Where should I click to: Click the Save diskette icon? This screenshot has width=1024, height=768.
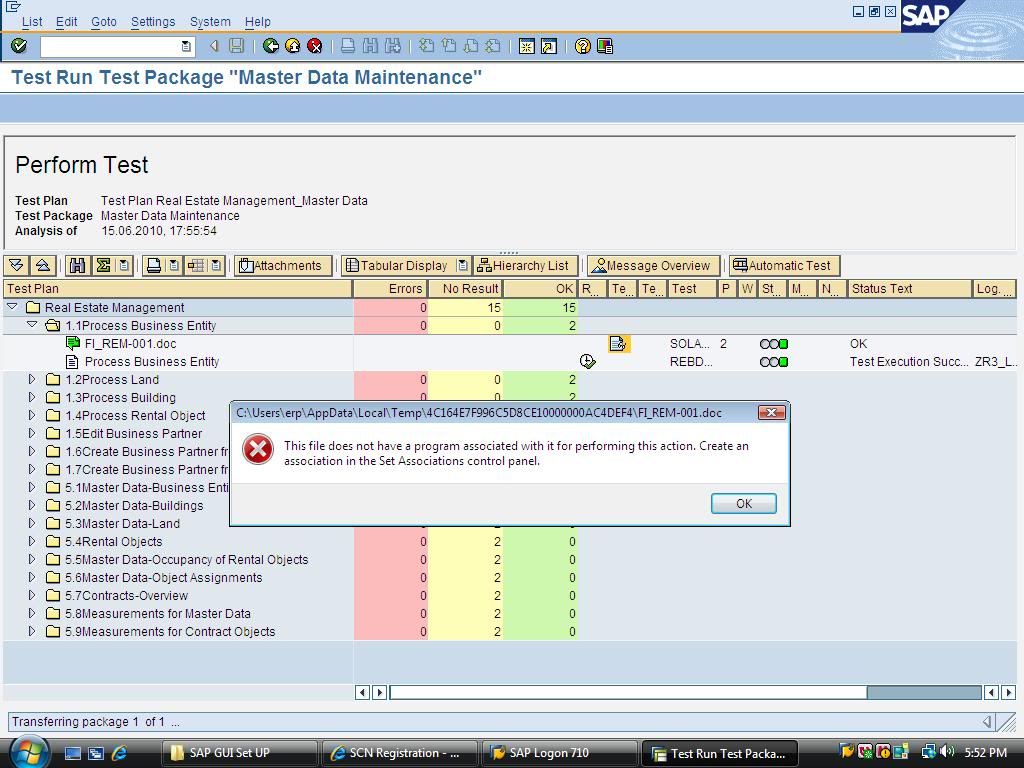[x=236, y=46]
